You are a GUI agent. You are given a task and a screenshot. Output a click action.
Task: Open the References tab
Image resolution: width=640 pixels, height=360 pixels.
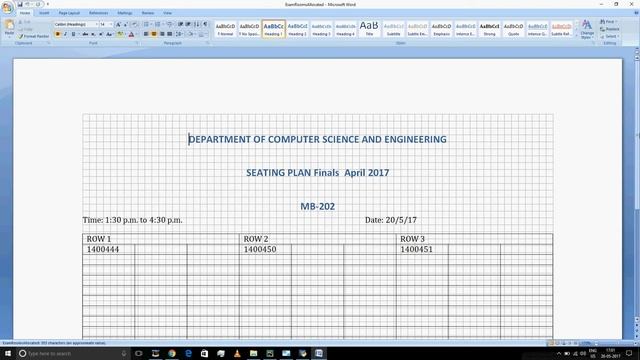(99, 13)
